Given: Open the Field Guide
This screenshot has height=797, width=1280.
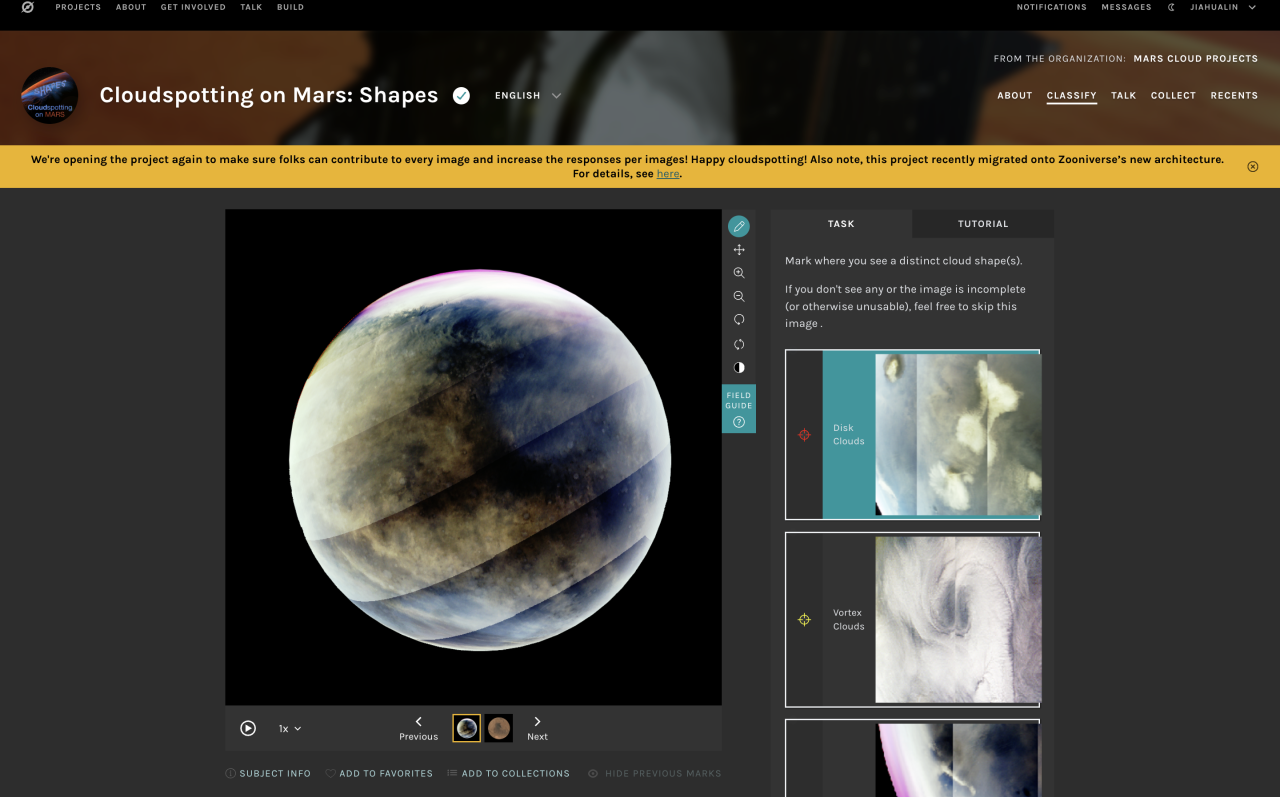Looking at the screenshot, I should tap(739, 408).
